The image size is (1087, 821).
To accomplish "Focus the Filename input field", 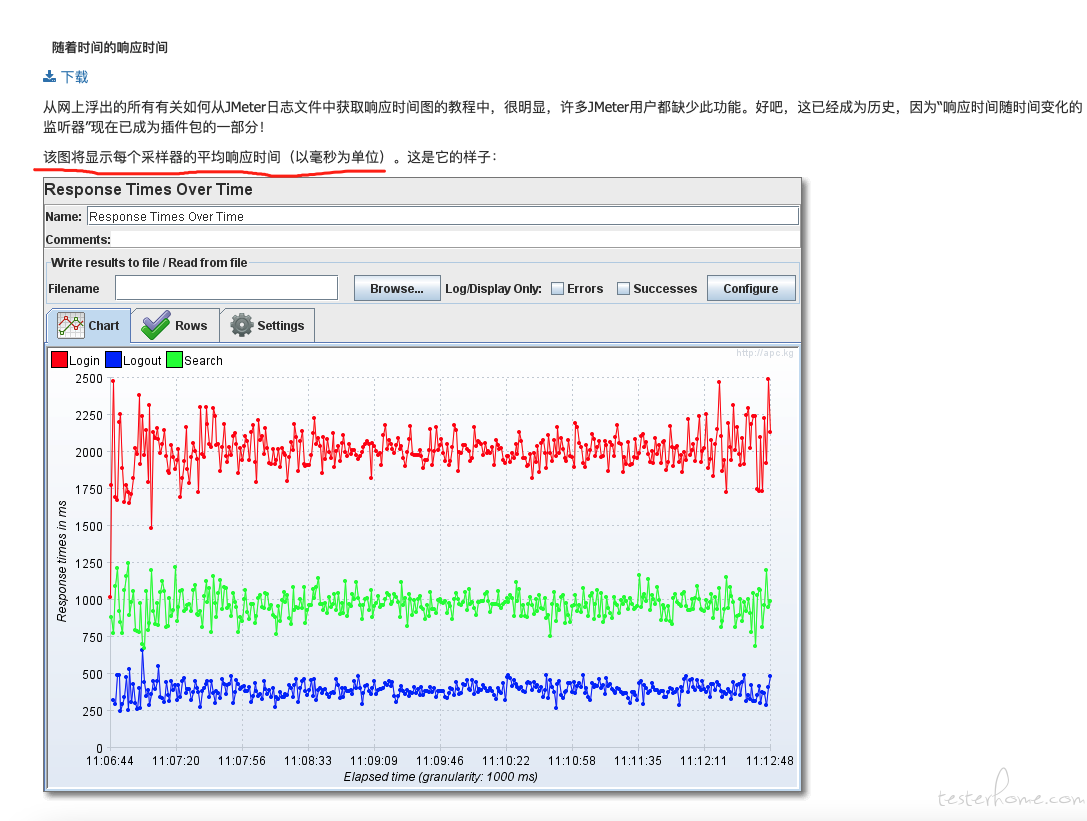I will click(226, 288).
